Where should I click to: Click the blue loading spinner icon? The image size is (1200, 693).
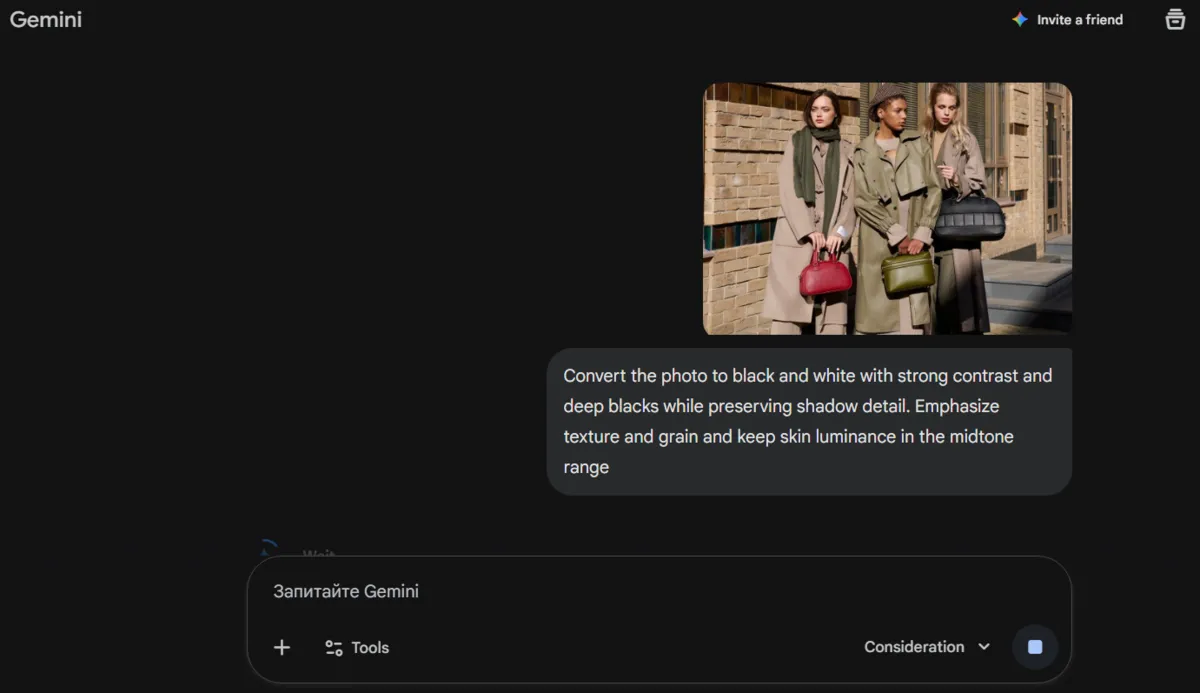[267, 549]
